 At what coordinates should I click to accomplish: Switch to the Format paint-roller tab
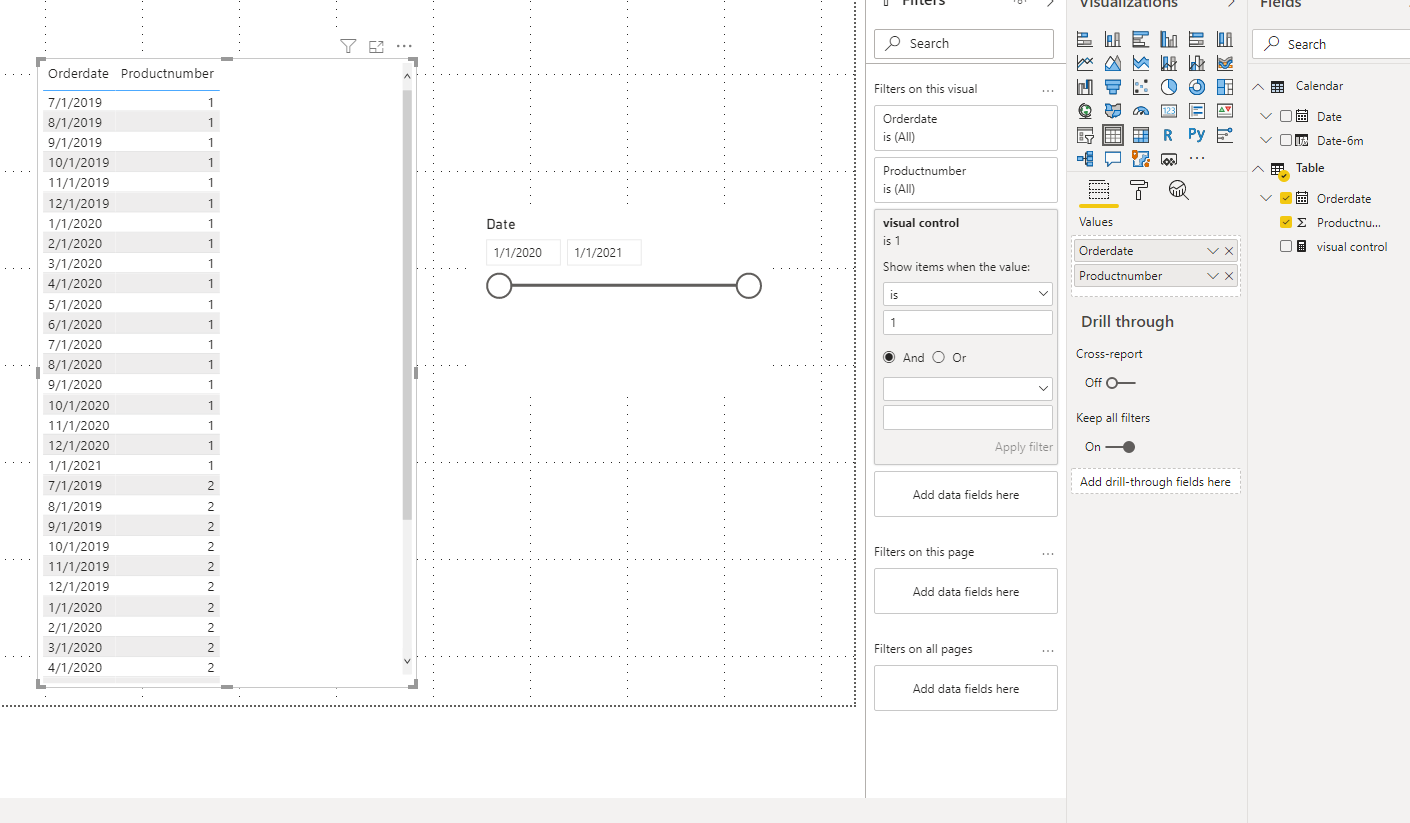point(1138,190)
